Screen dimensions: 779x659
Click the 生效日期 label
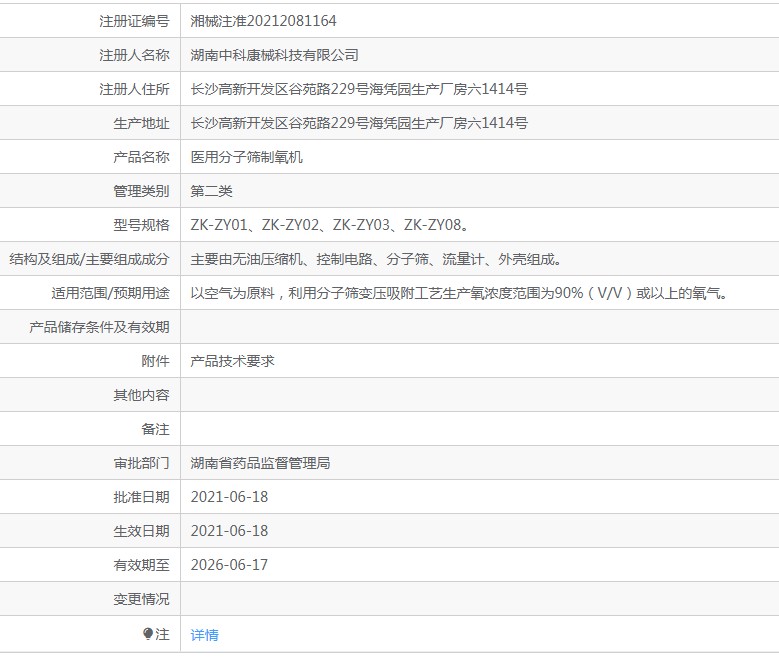pyautogui.click(x=142, y=531)
